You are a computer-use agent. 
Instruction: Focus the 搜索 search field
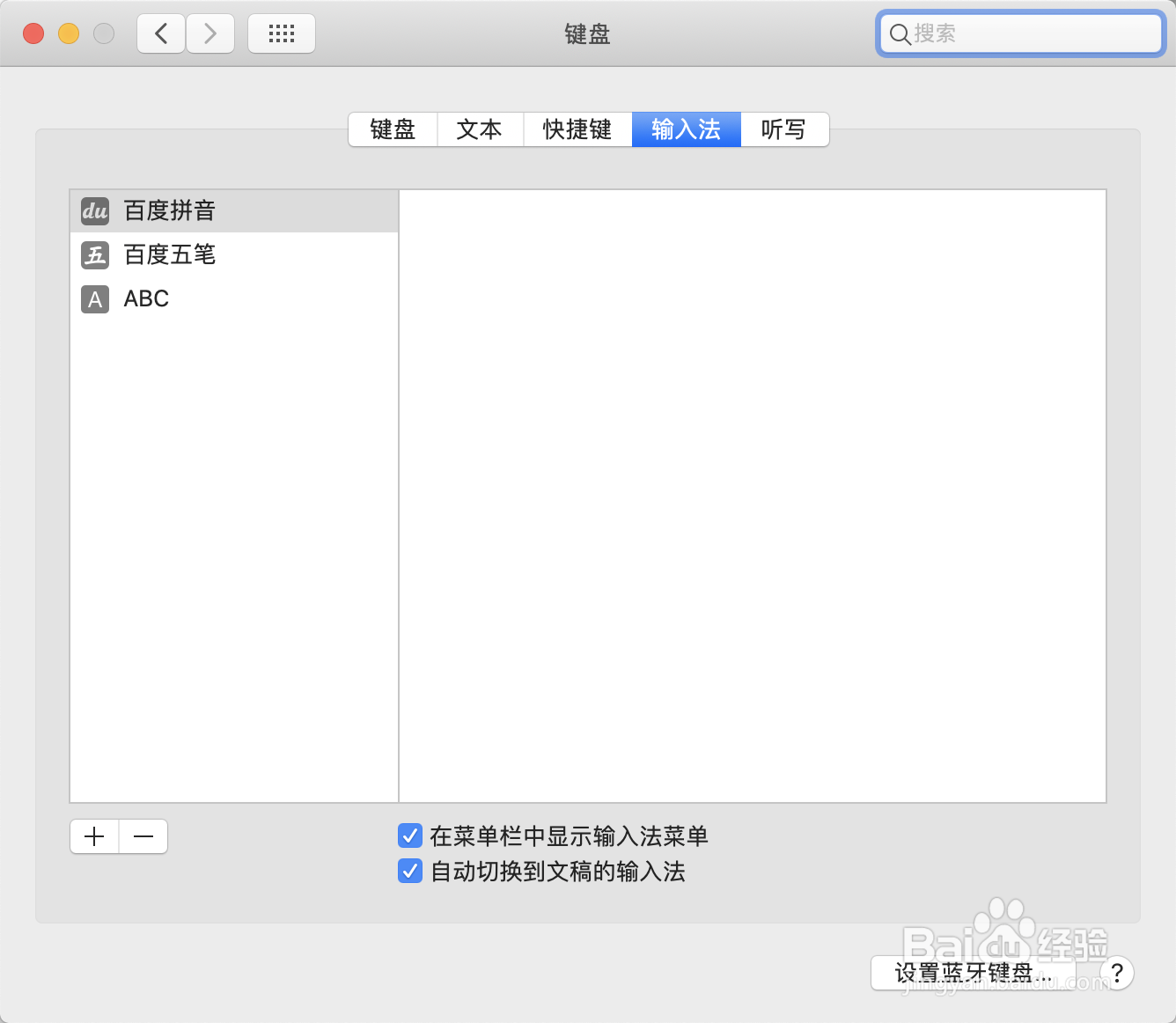point(1021,34)
